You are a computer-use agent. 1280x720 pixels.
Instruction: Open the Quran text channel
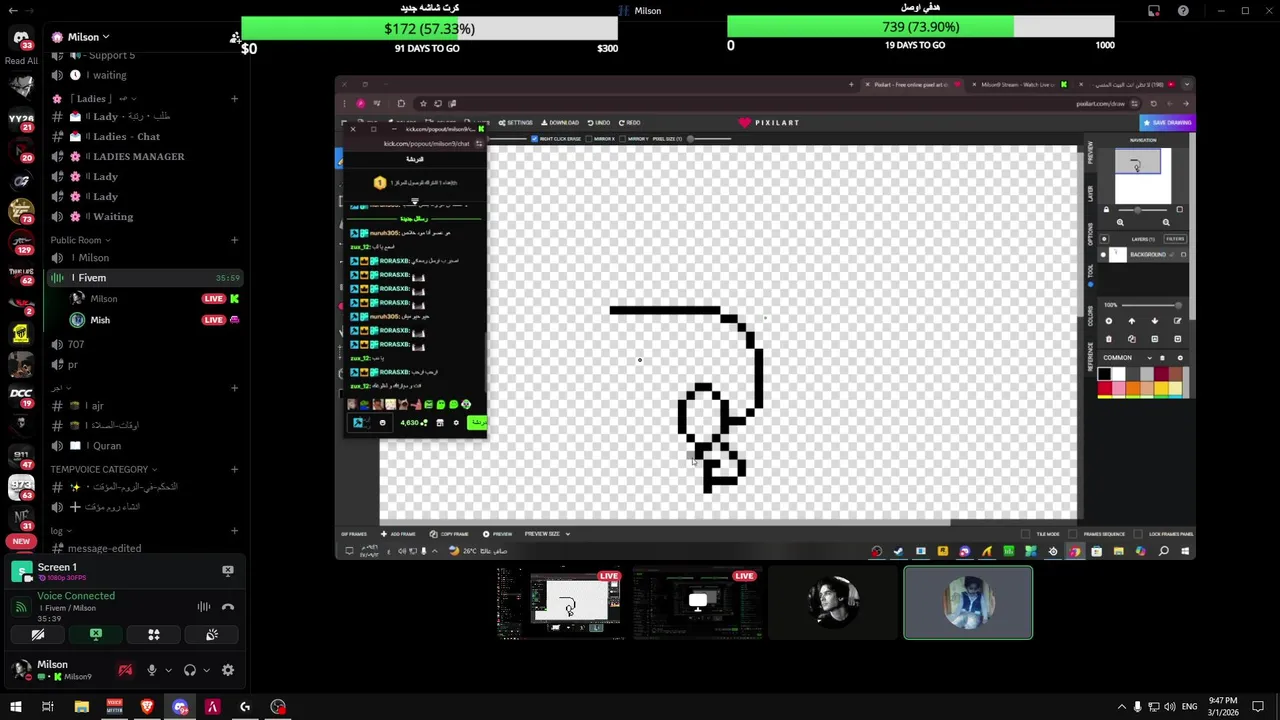point(145,446)
